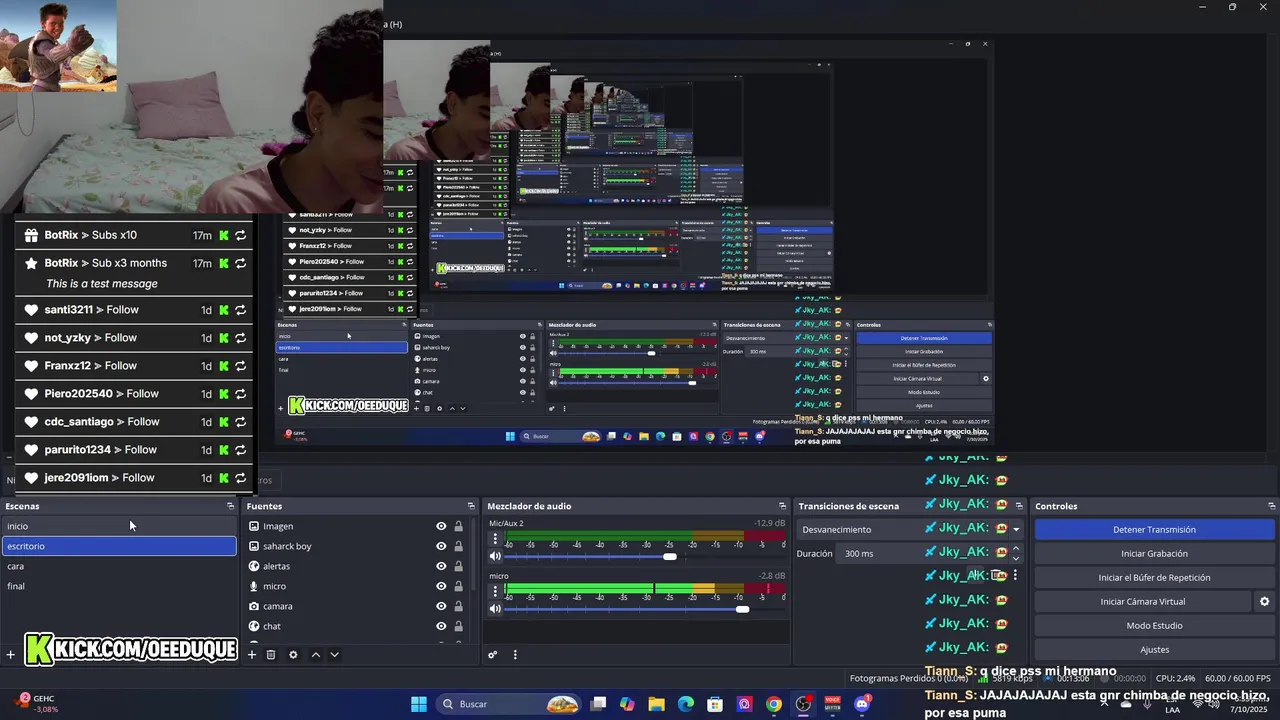1280x720 pixels.
Task: Select the inicio scene
Action: [119, 526]
